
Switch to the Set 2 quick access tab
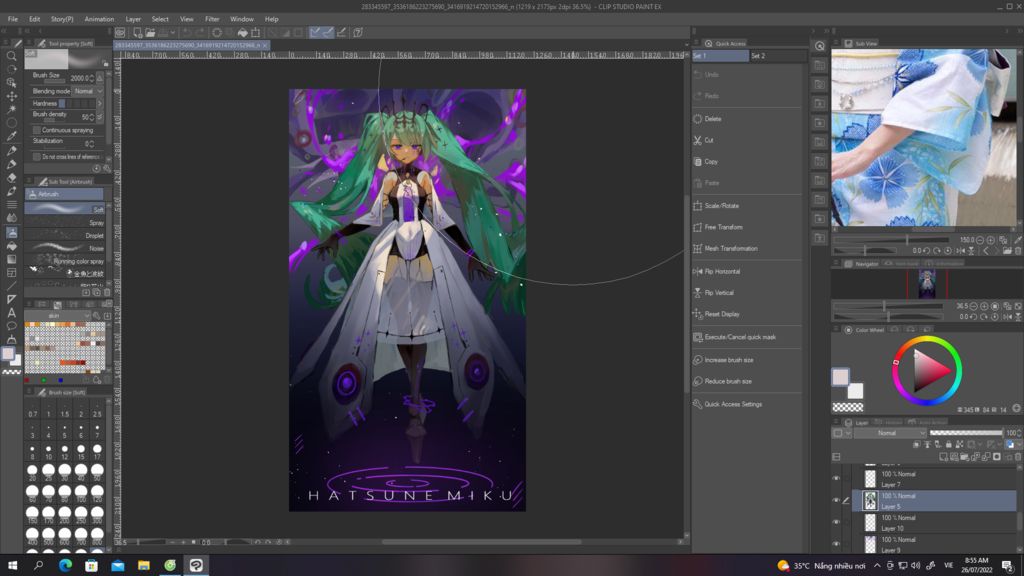click(777, 56)
